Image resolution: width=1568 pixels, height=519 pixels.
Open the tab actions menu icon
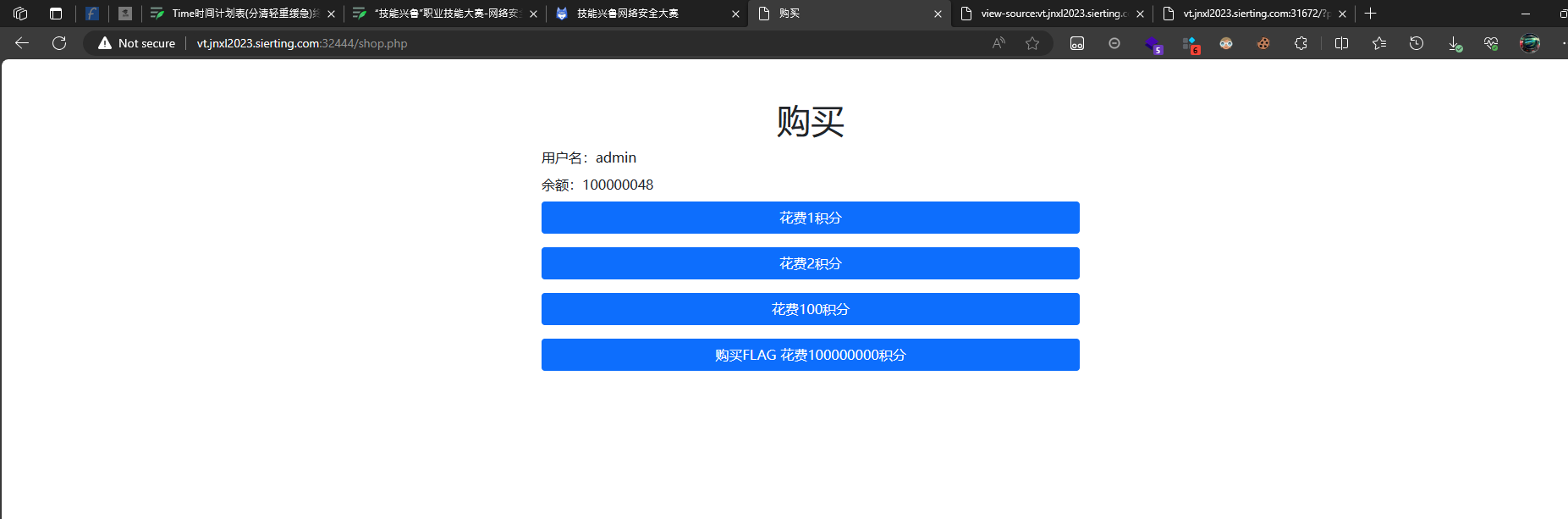[56, 14]
